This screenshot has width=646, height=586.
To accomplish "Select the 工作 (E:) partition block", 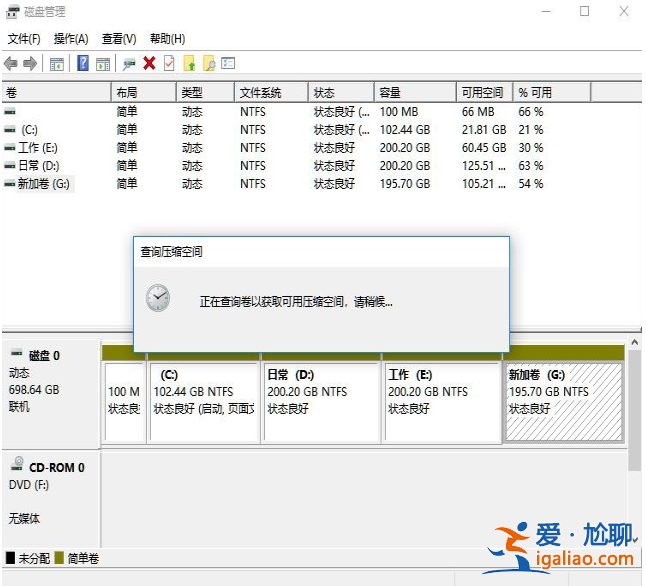I will [x=442, y=401].
